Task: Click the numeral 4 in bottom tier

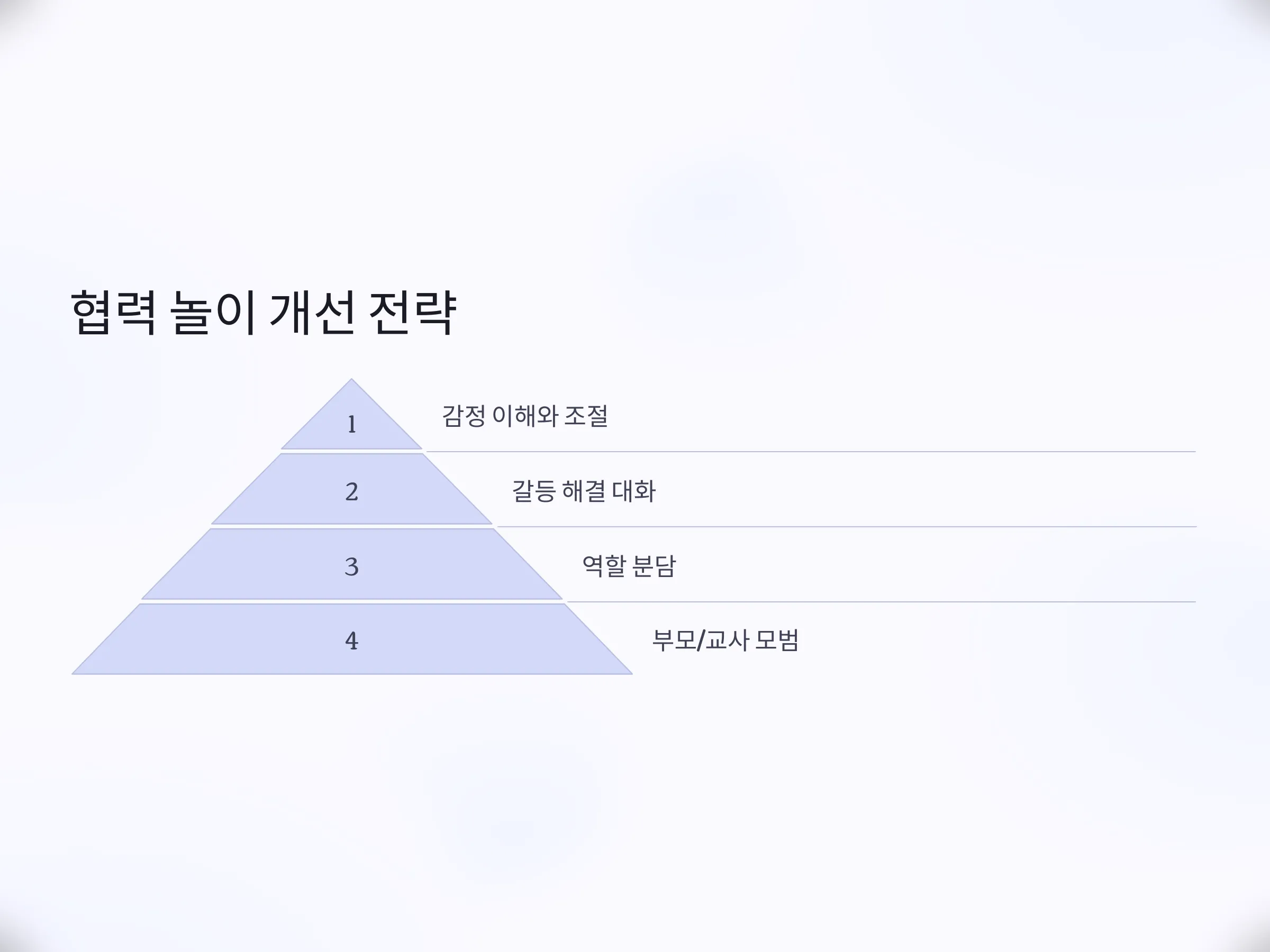Action: [x=351, y=641]
